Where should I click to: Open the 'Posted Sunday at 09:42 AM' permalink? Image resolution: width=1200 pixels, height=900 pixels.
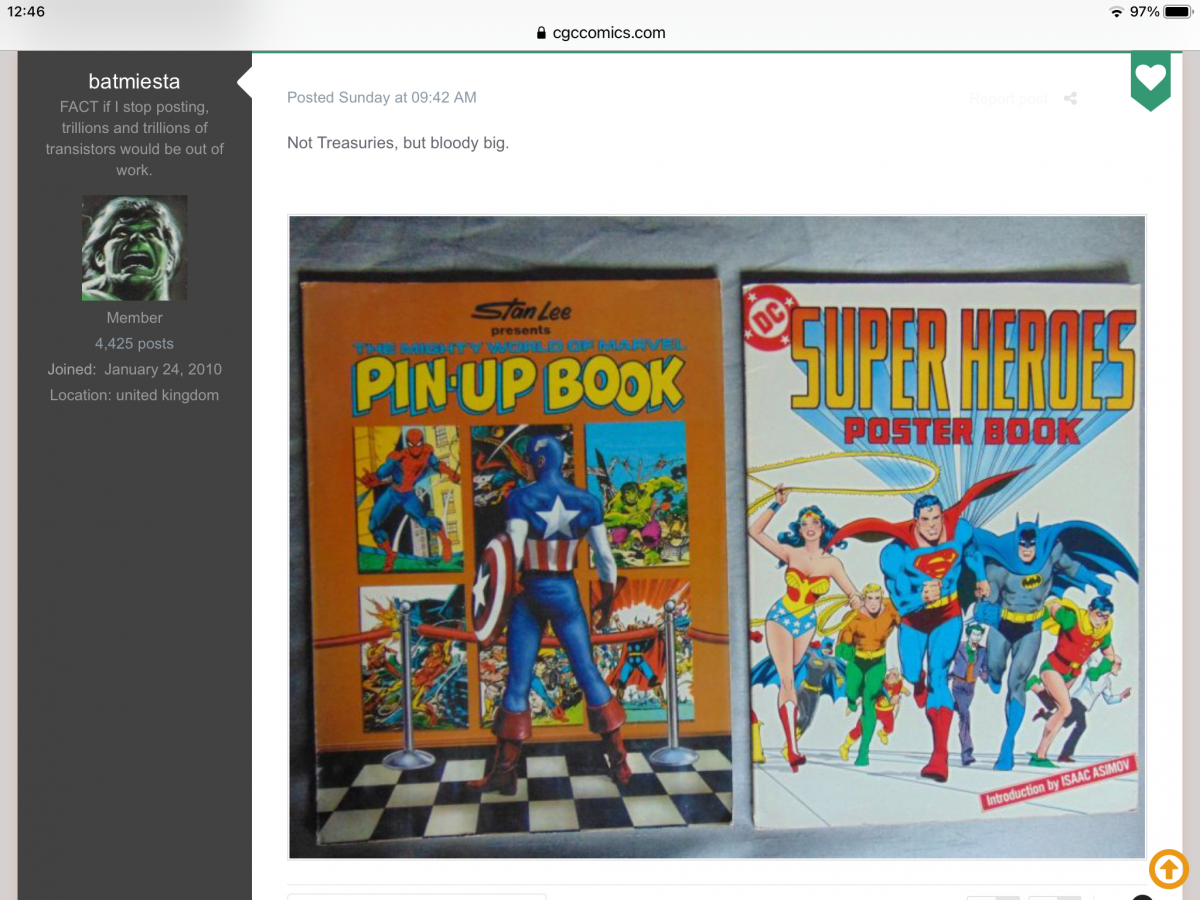pos(381,97)
